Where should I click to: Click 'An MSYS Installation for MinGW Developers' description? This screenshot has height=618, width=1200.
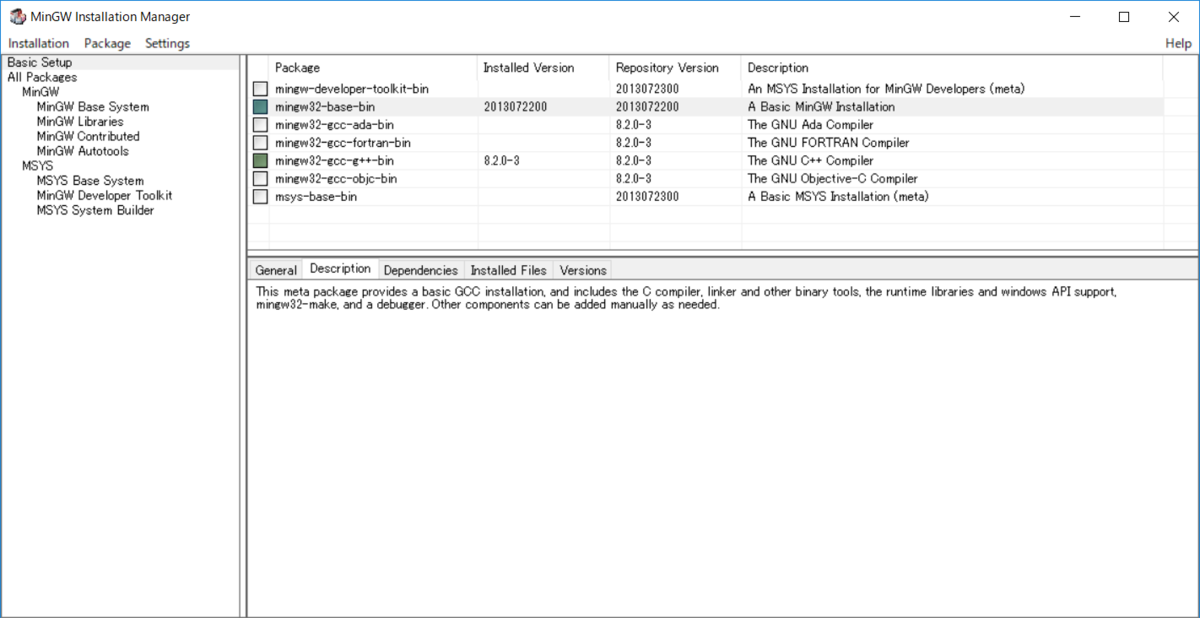[886, 89]
